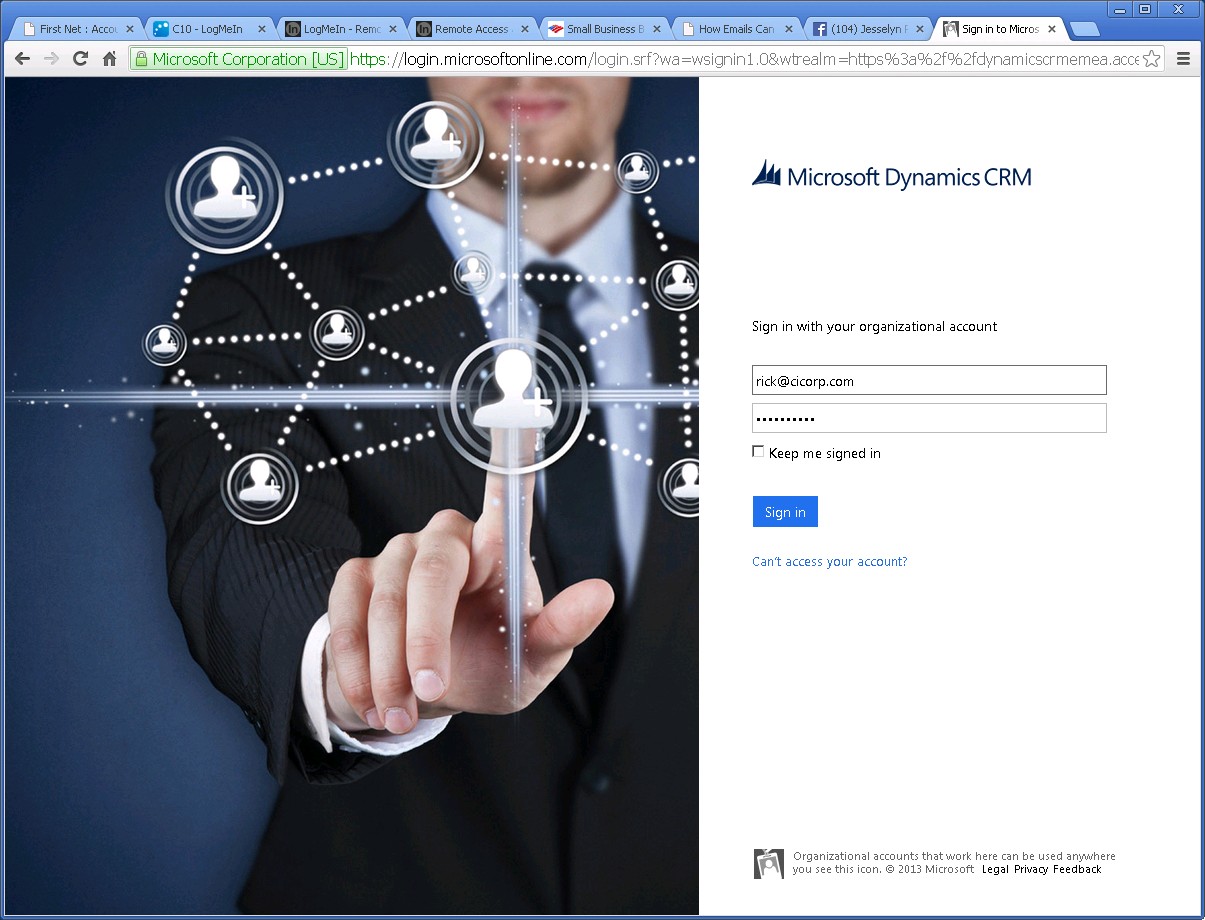Viewport: 1205px width, 920px height.
Task: Click the Microsoft Corporation [US] security badge
Action: point(239,59)
